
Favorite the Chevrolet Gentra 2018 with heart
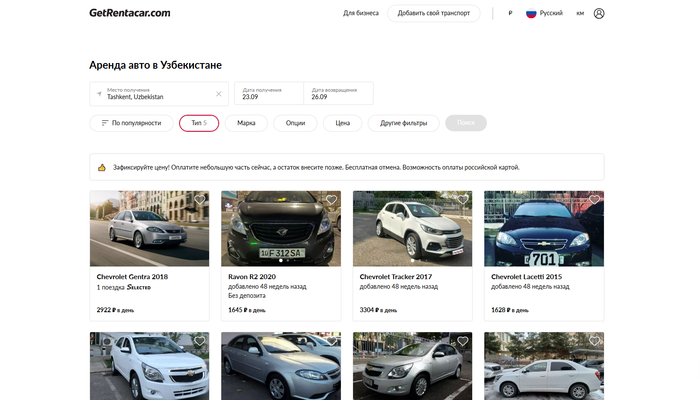click(x=200, y=200)
